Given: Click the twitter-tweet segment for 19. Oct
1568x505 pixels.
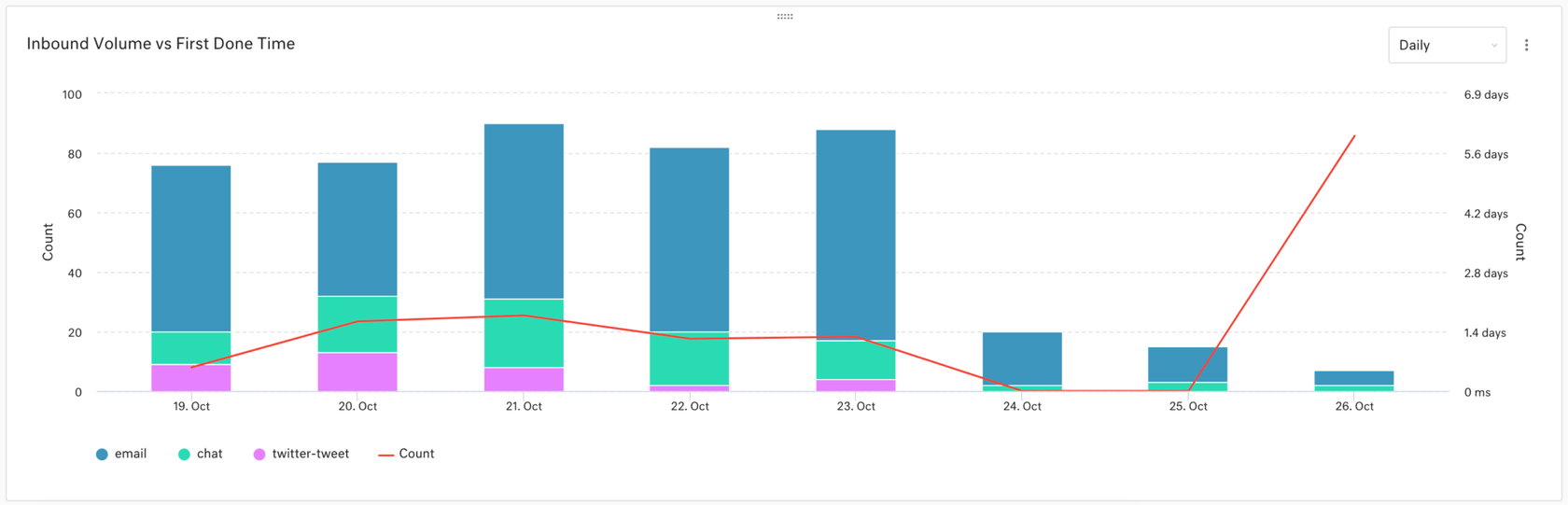Looking at the screenshot, I should [191, 378].
